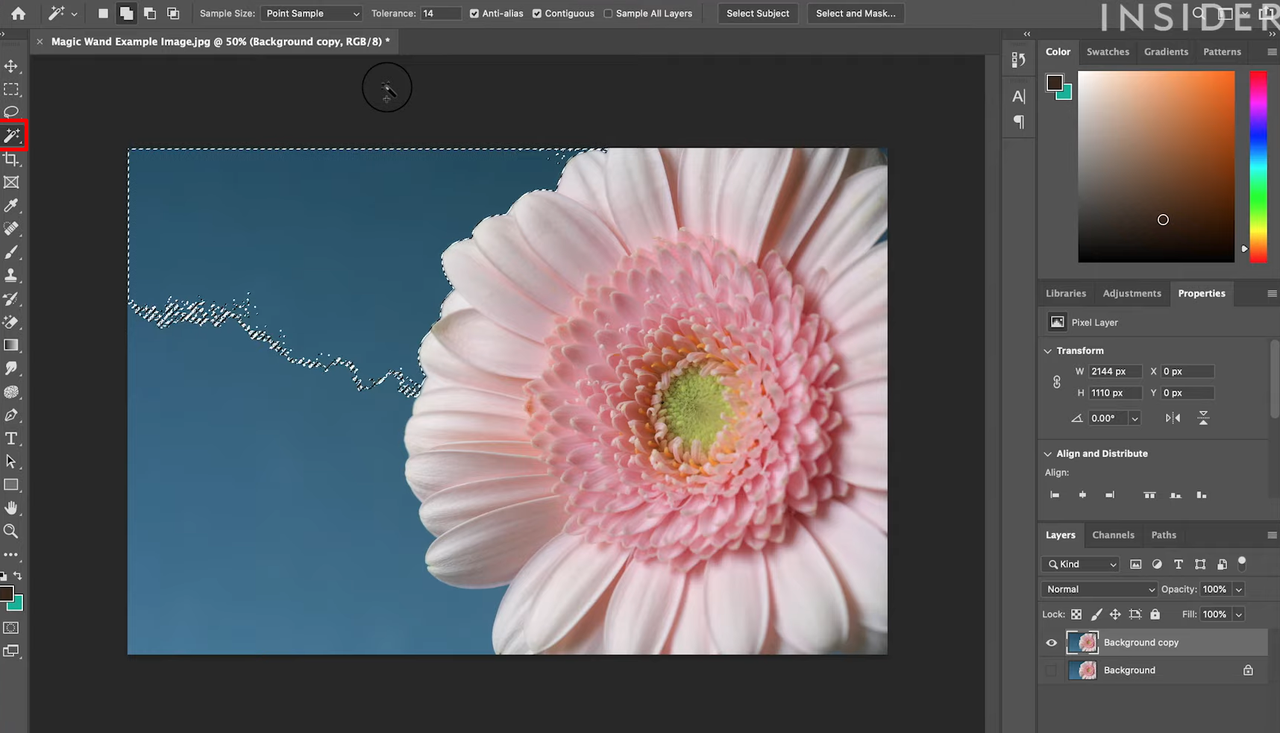Select the Lasso tool
This screenshot has width=1280, height=733.
pos(12,112)
